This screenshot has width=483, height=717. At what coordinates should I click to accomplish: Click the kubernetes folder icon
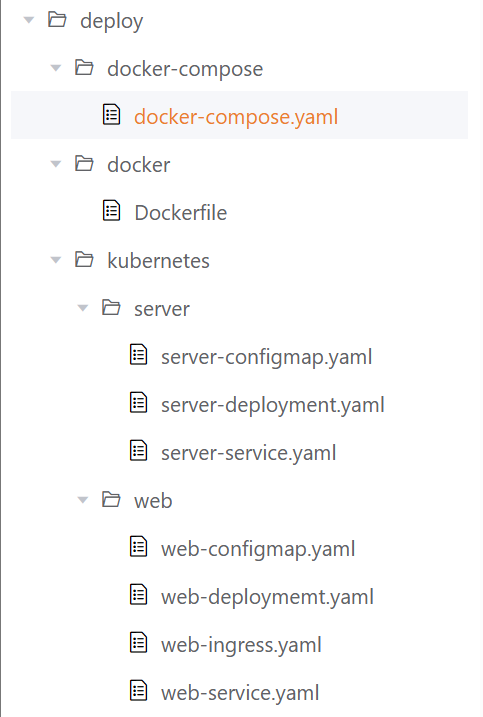(x=84, y=260)
